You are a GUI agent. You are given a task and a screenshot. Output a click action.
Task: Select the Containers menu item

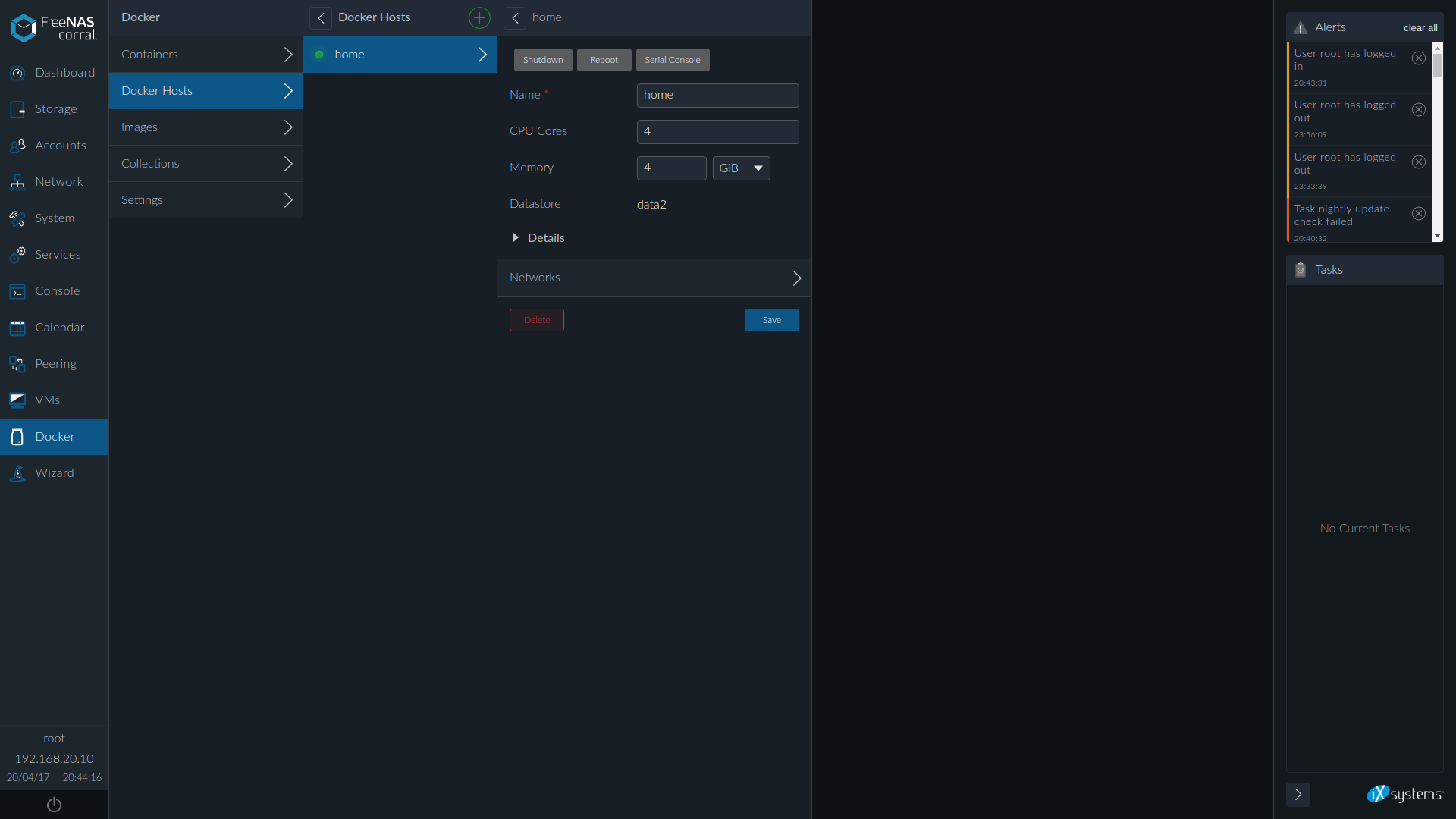(206, 54)
